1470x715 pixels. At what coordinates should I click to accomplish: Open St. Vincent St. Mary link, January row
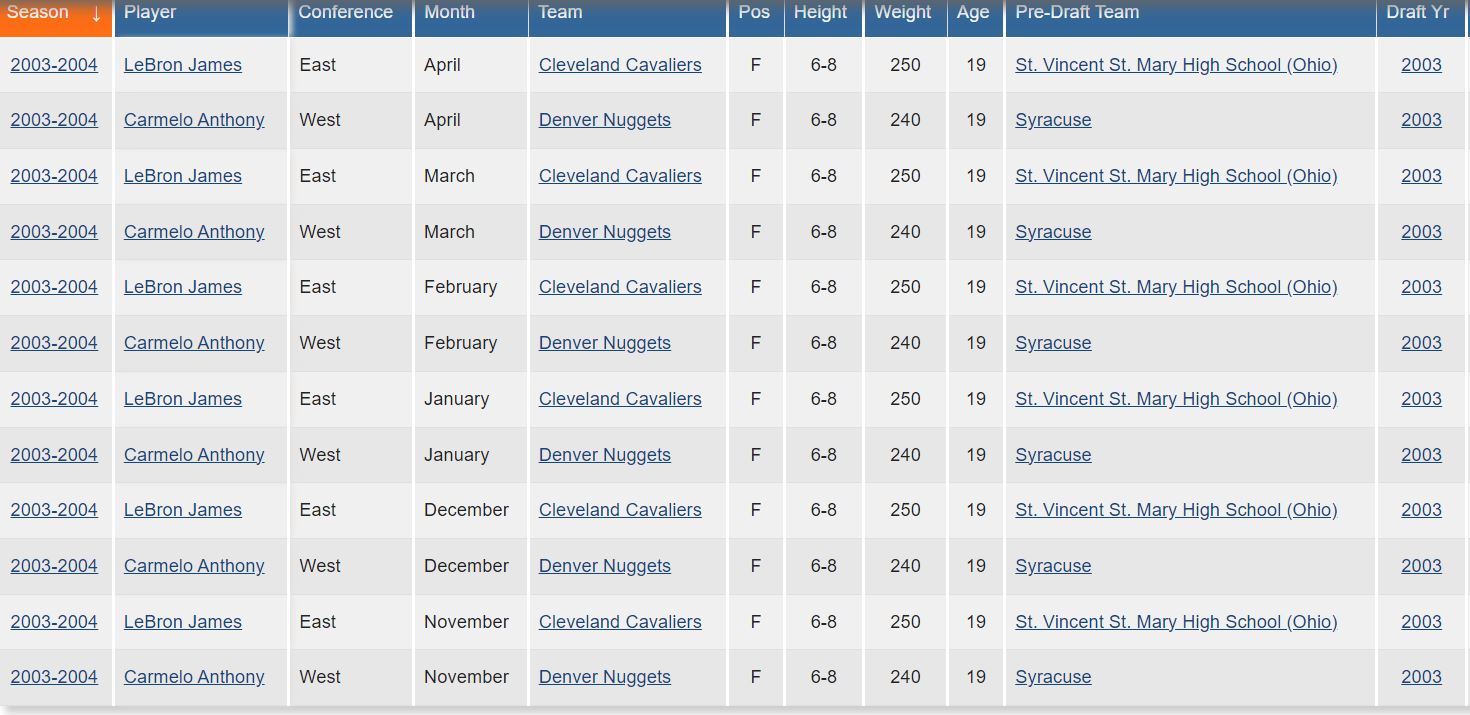coord(1176,399)
